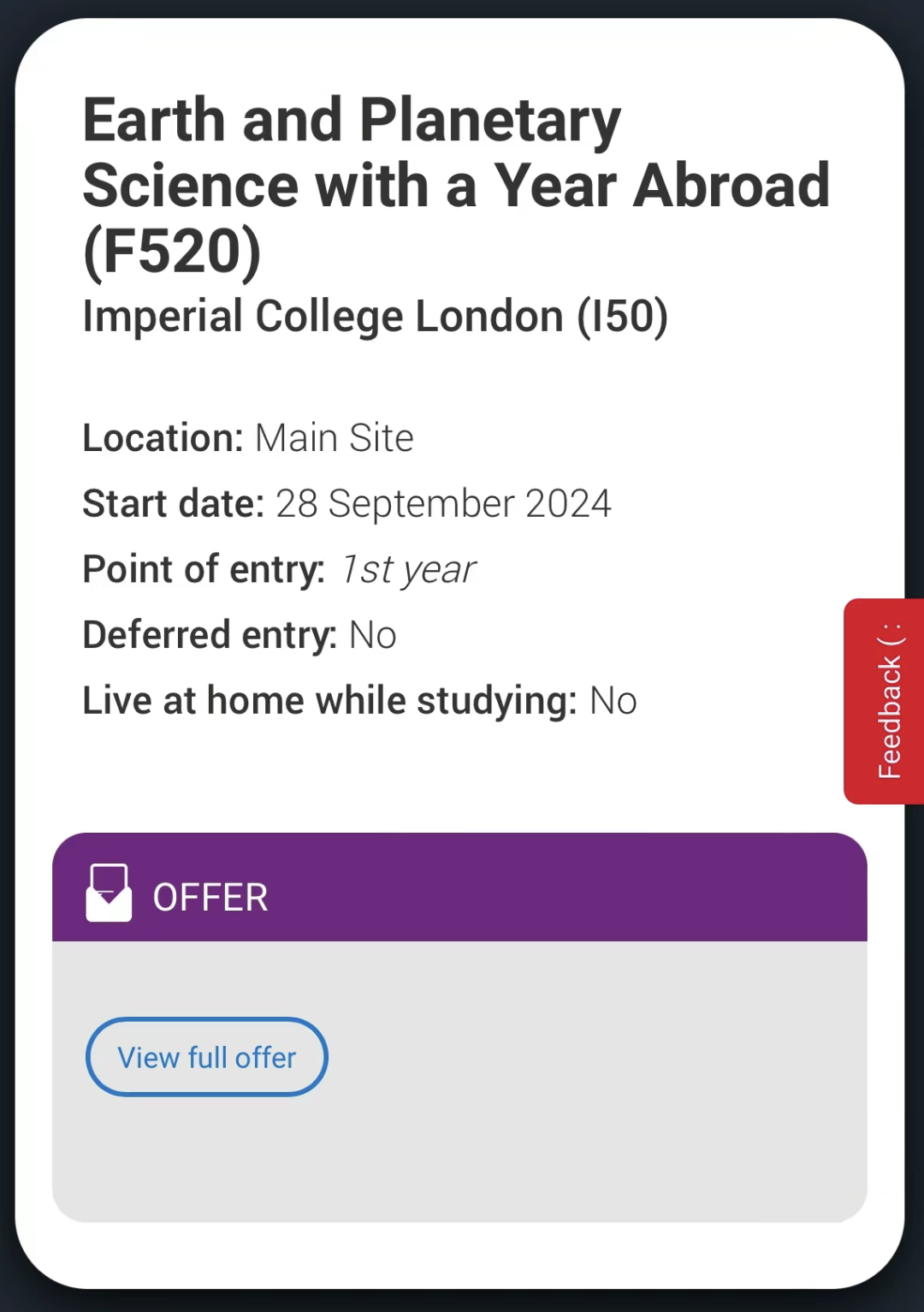Click the Main Site location value

point(335,438)
